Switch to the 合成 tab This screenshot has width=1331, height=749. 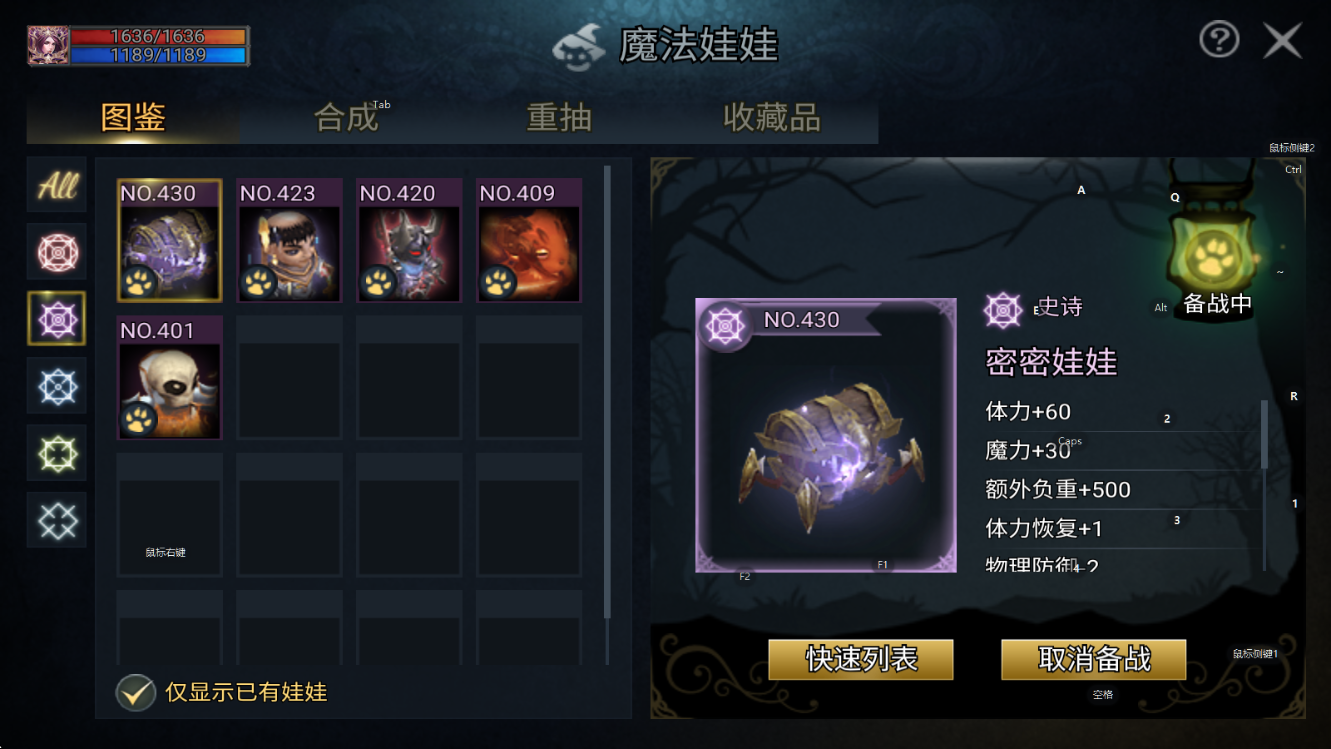(x=346, y=118)
